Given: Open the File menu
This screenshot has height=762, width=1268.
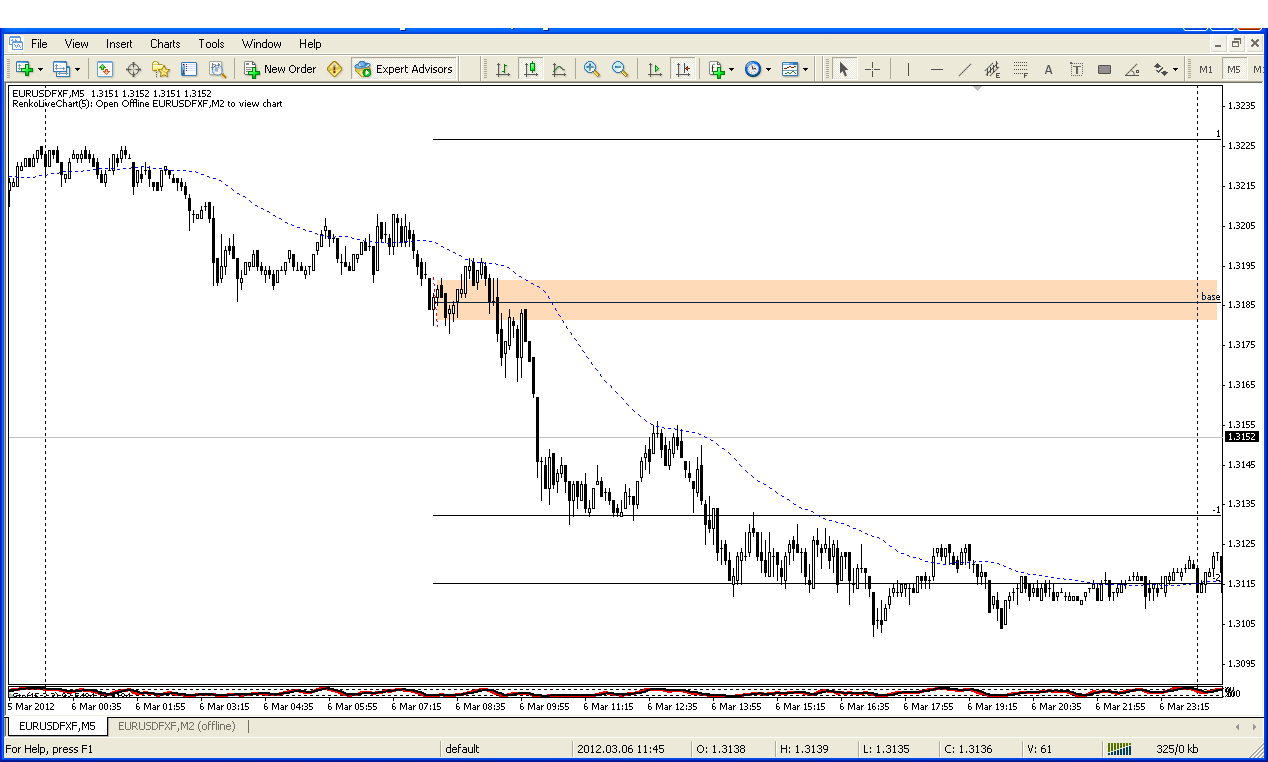Looking at the screenshot, I should click(39, 44).
